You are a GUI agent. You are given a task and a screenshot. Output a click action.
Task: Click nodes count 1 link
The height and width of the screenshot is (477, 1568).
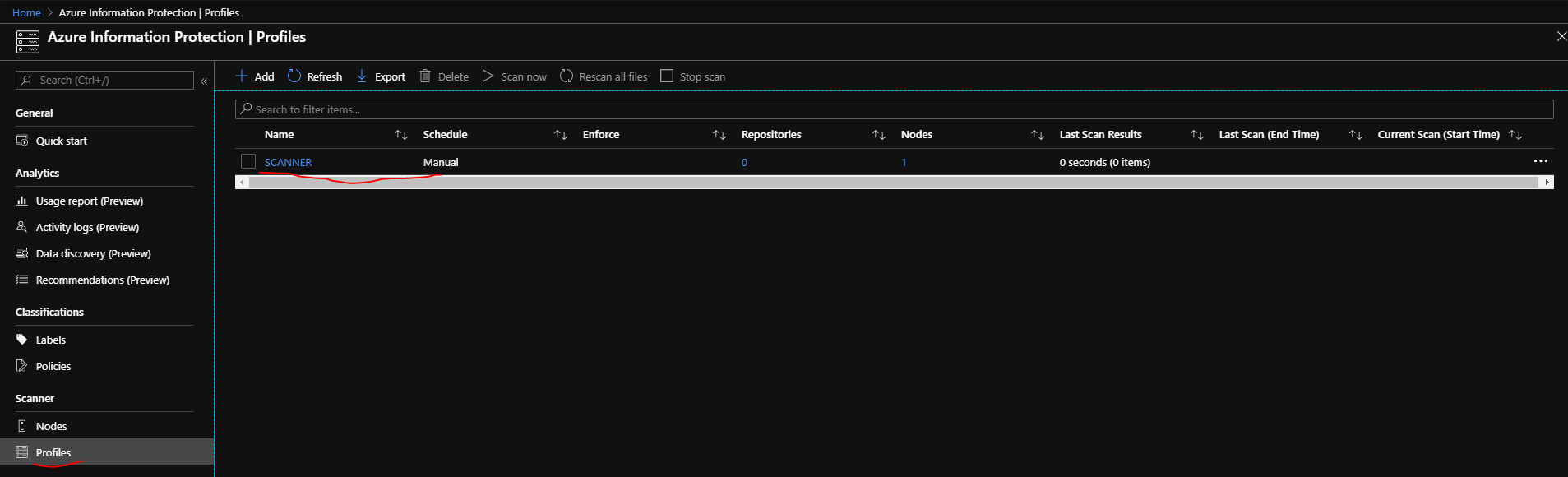tap(904, 162)
